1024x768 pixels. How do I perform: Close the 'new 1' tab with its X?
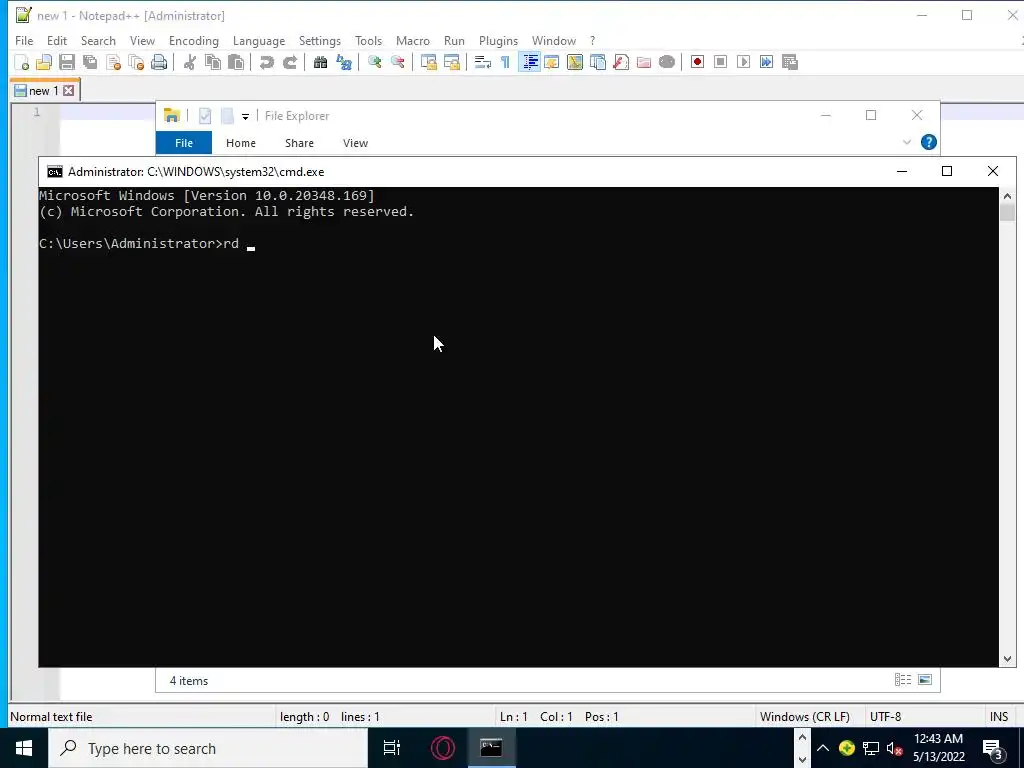(x=69, y=91)
